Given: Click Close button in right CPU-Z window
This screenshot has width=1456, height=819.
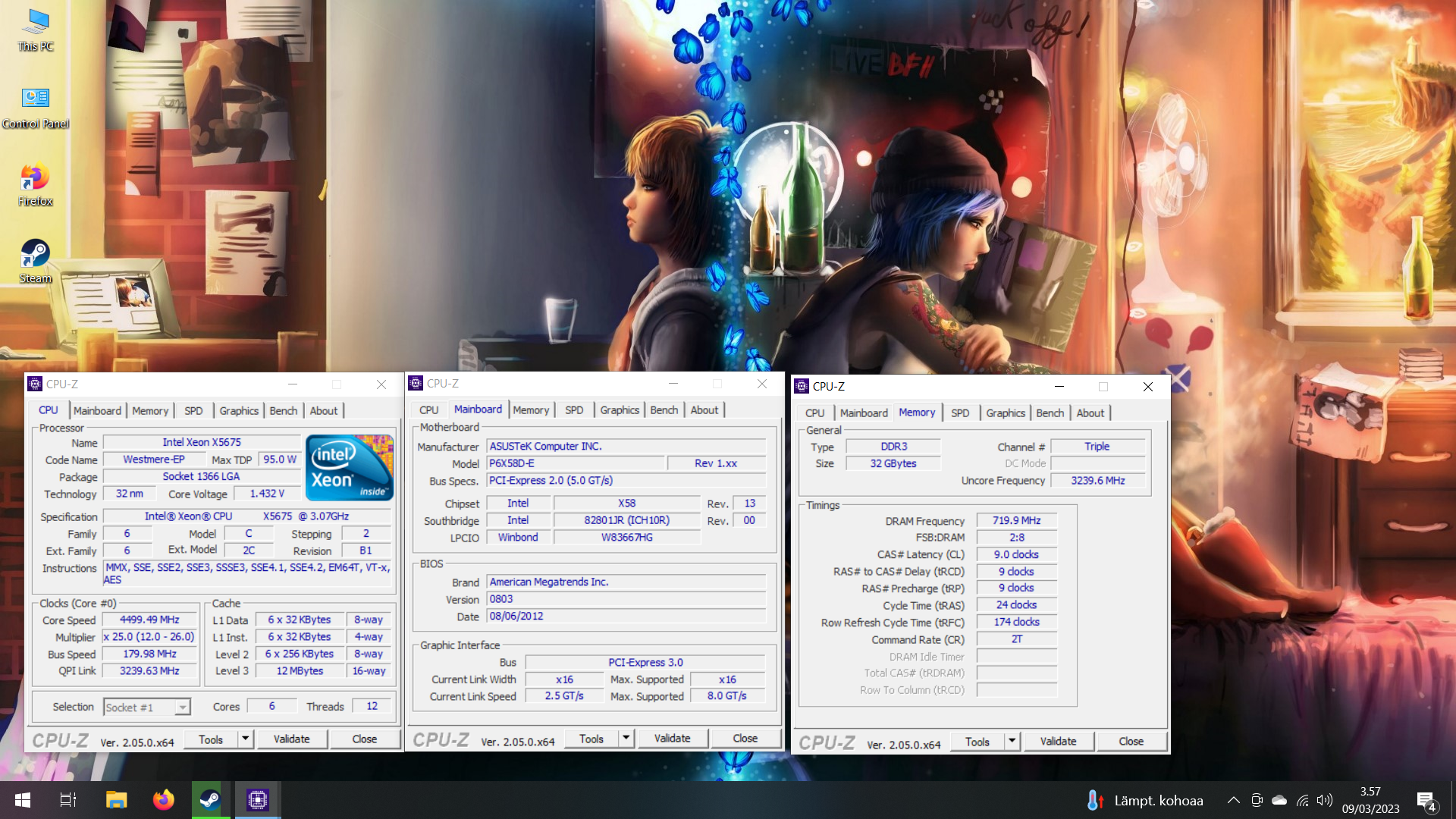Looking at the screenshot, I should pyautogui.click(x=1131, y=741).
